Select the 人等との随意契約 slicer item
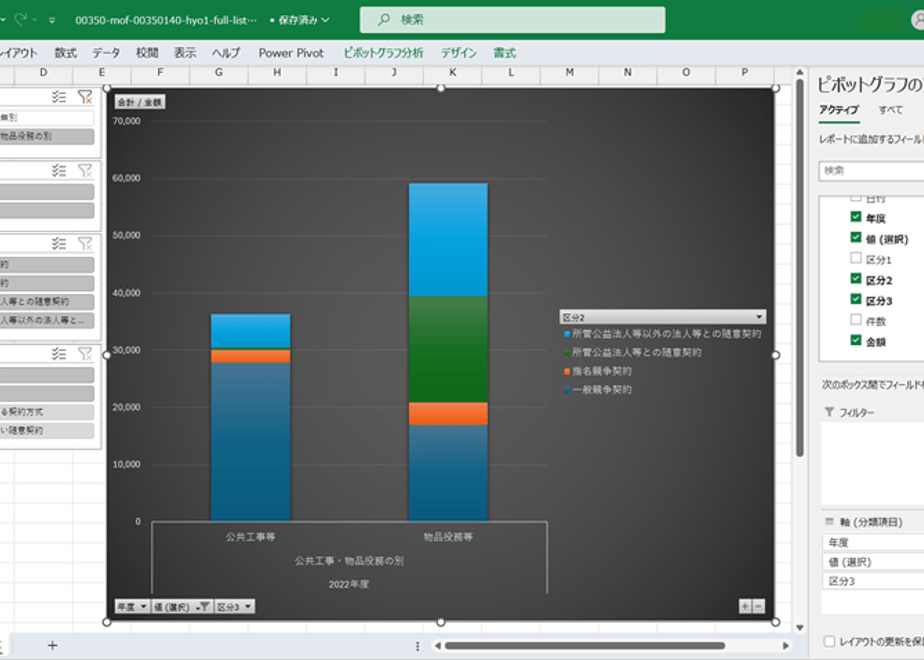Image resolution: width=924 pixels, height=660 pixels. (46, 302)
